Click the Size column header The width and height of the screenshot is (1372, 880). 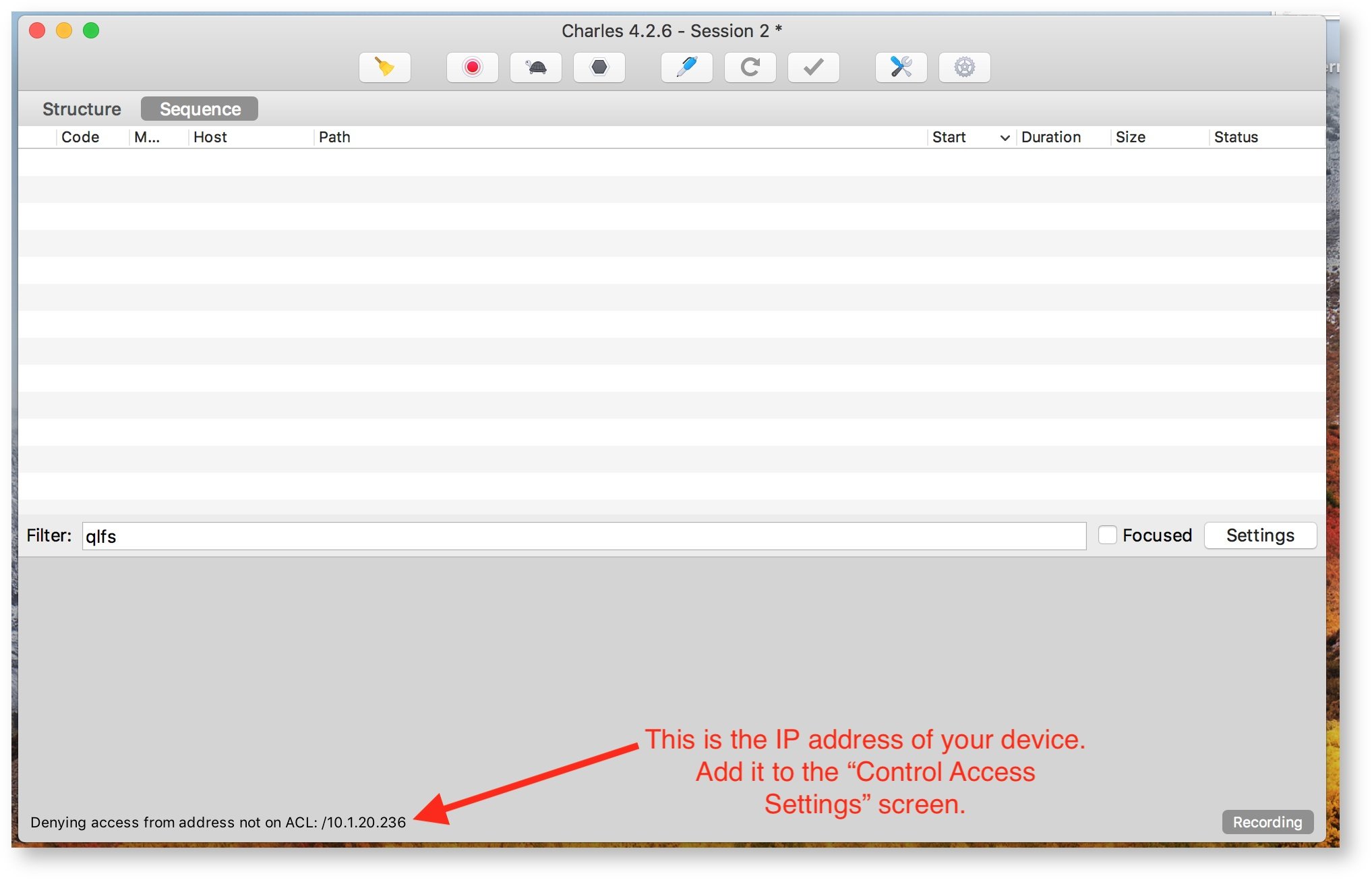[1130, 138]
